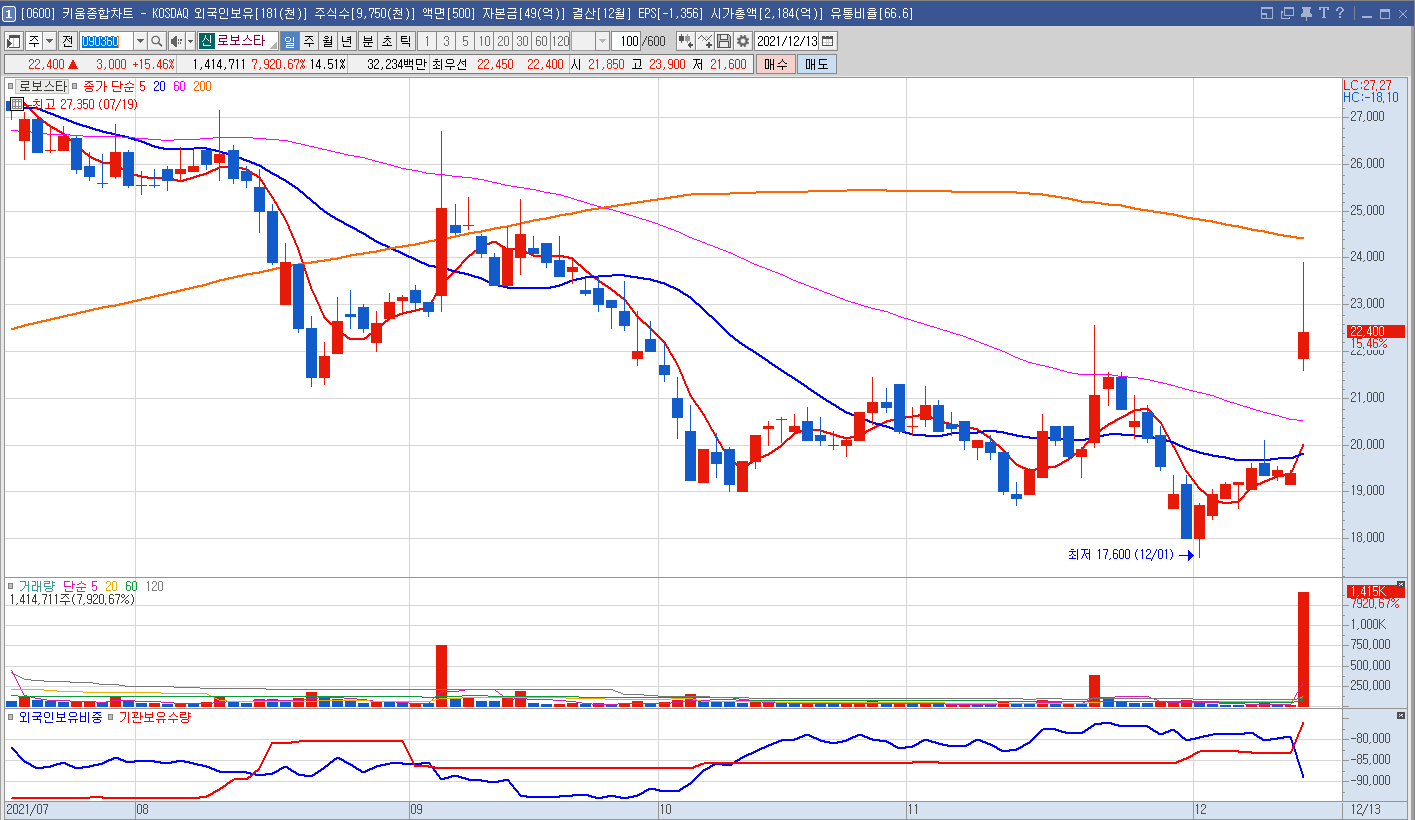Open chart settings gear icon
1415x820 pixels.
click(743, 41)
